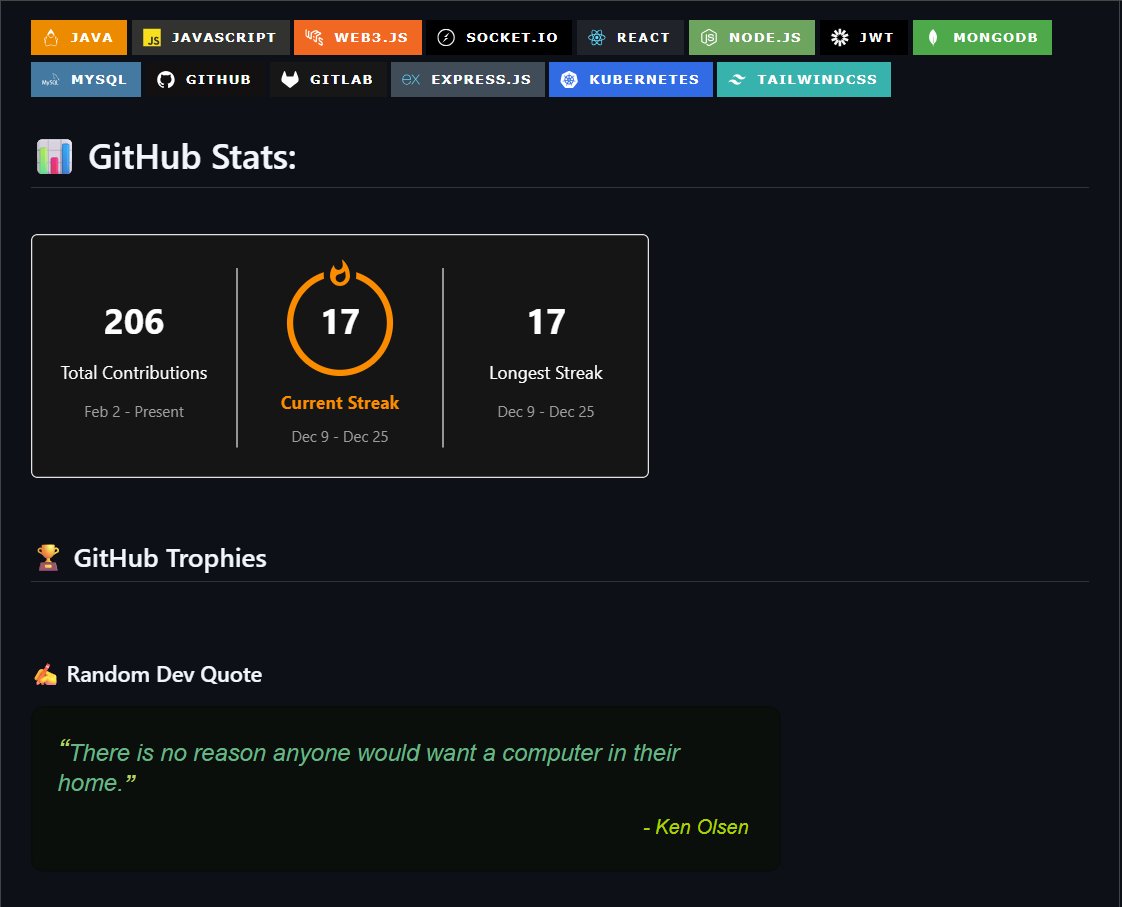1122x907 pixels.
Task: Open the Node.js badge
Action: coord(752,37)
